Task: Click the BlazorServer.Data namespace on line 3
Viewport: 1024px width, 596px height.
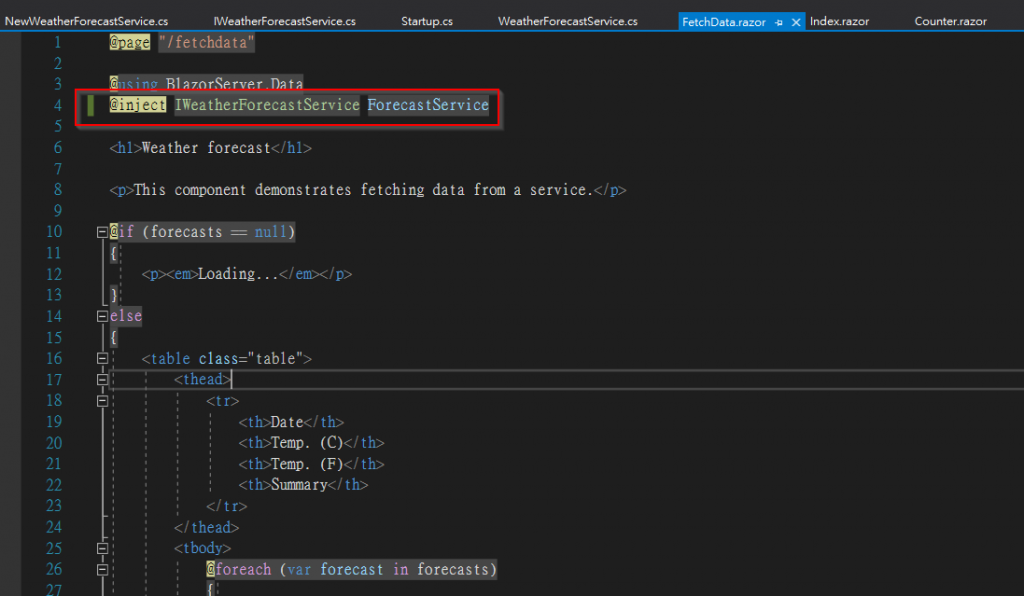Action: pos(234,84)
